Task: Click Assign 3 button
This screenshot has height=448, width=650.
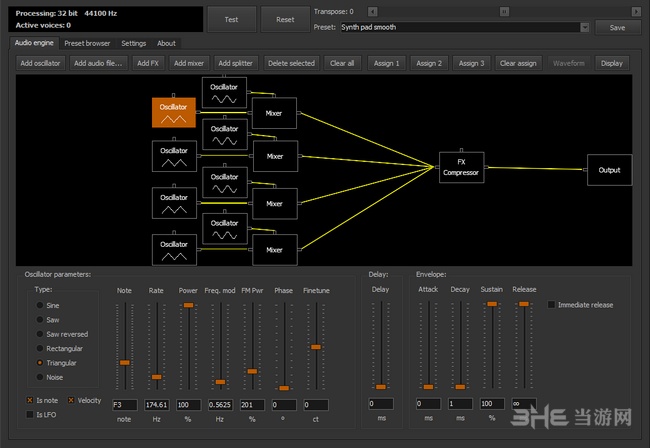Action: 471,63
